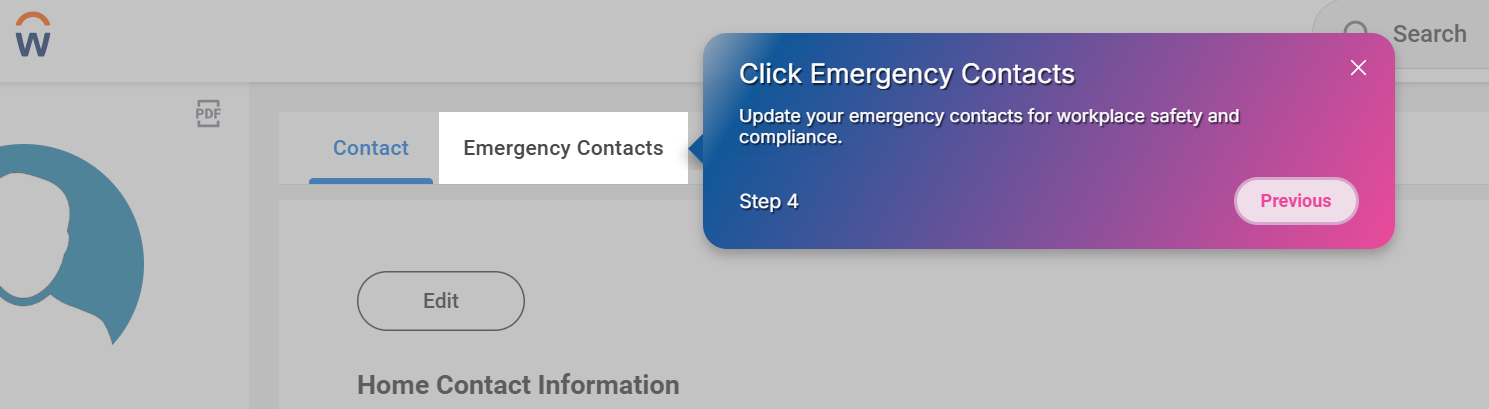
Task: Open the Emergency Contacts tab
Action: 563,148
